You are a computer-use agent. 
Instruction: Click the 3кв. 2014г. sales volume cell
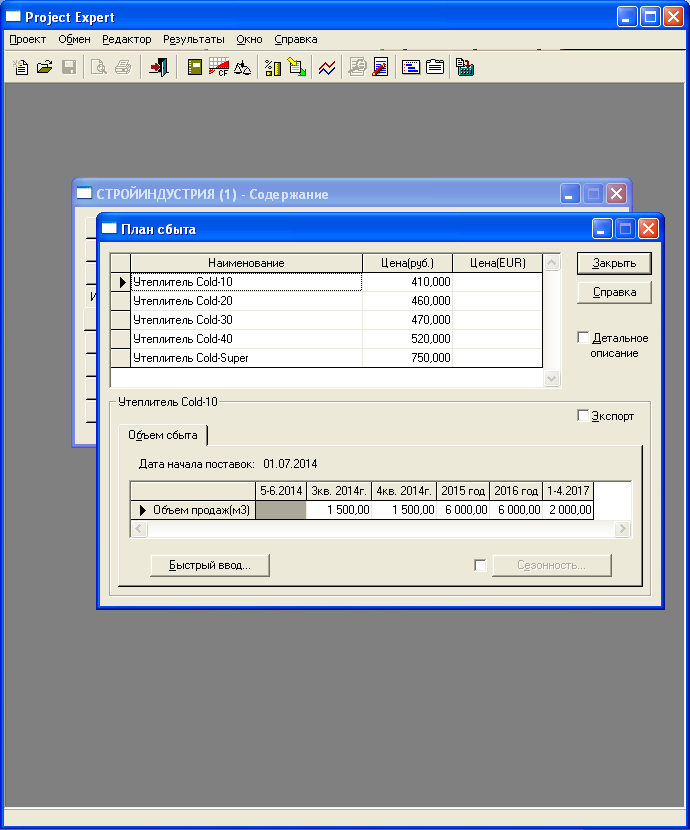tap(339, 510)
